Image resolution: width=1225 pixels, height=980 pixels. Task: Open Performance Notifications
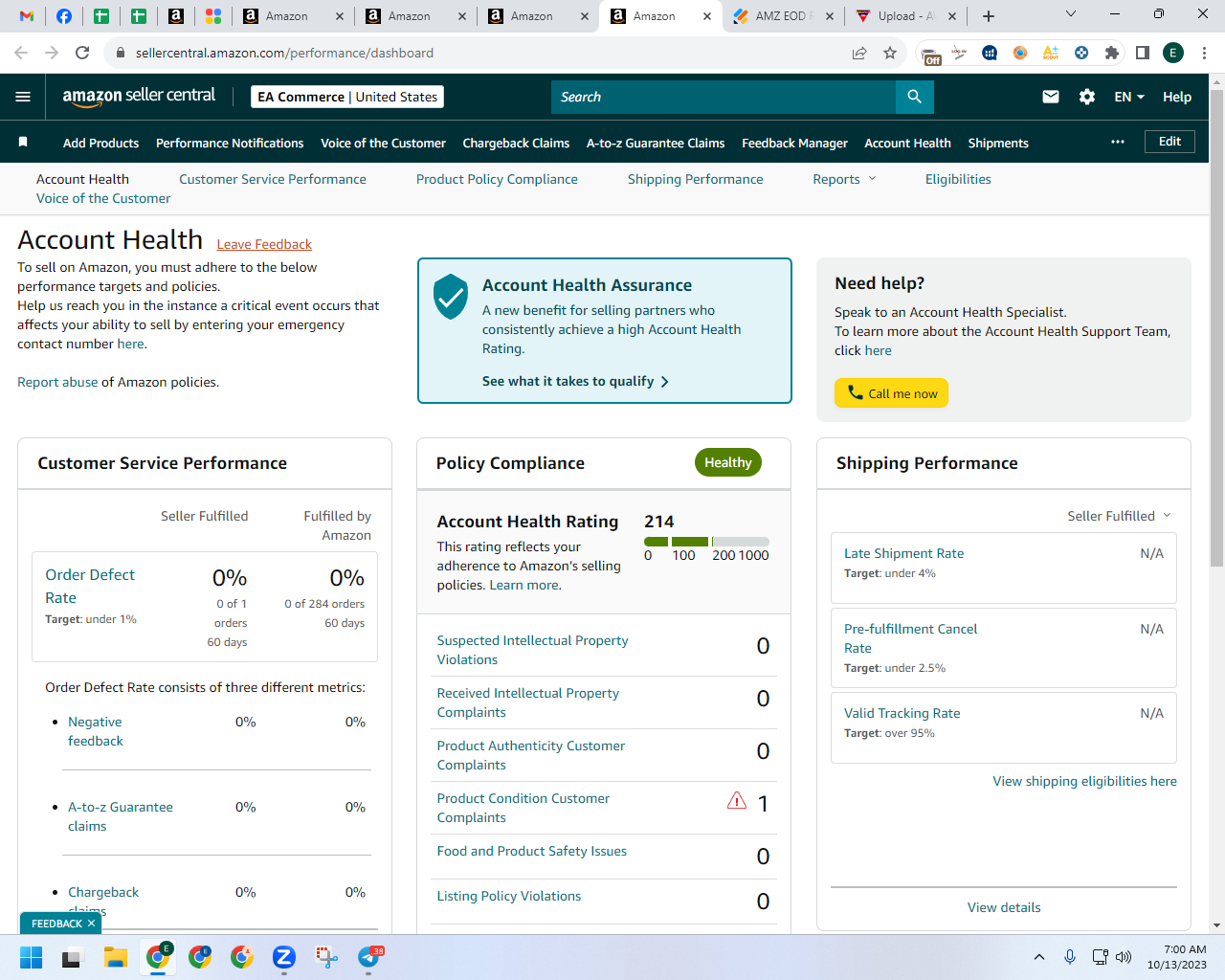click(230, 143)
